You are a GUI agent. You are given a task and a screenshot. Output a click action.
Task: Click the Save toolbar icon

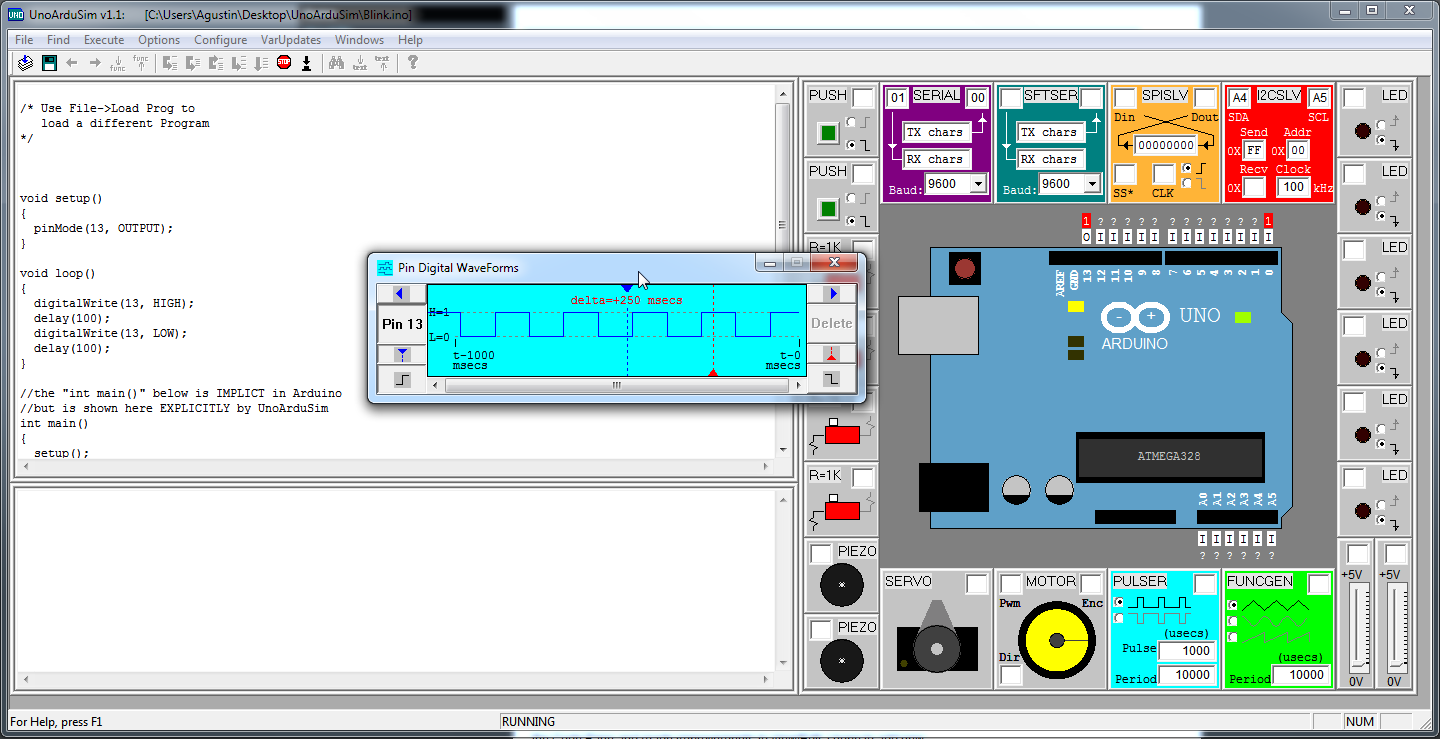pos(49,62)
